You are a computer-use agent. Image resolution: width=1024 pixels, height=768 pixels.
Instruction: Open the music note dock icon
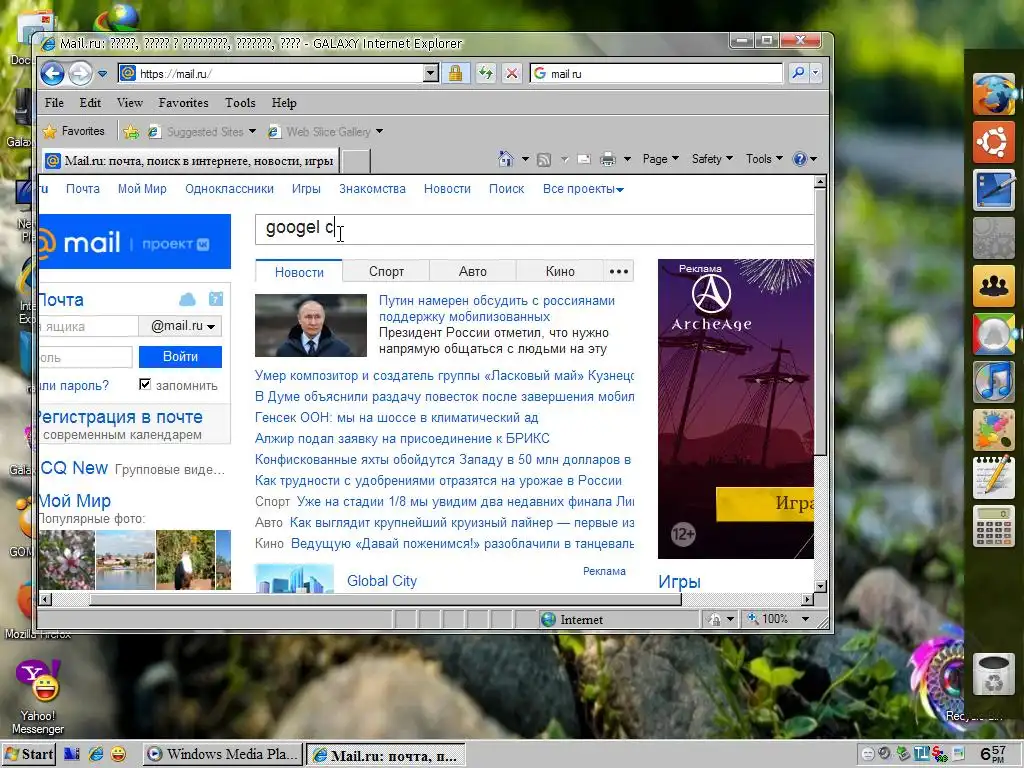(993, 382)
